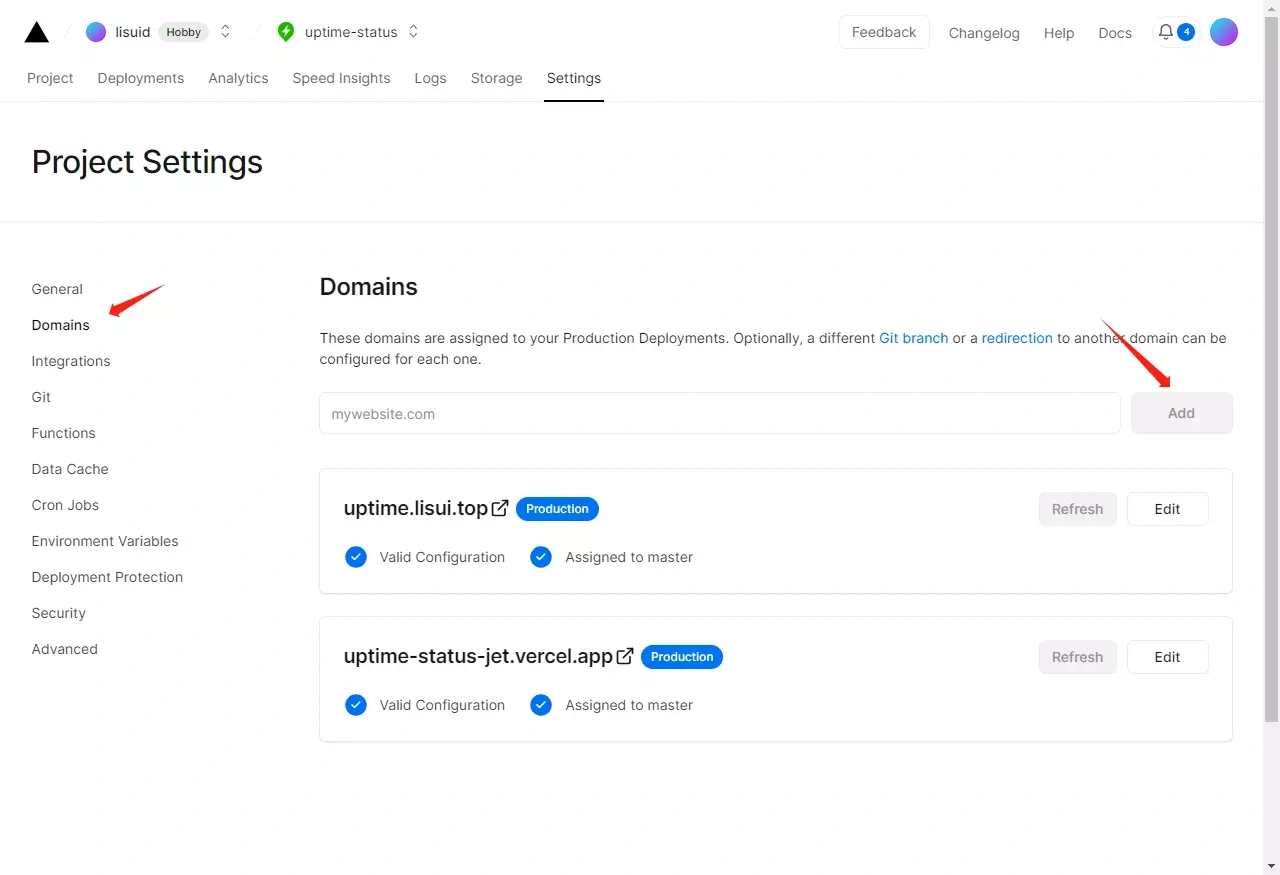Click the page vertical scrollbar thumb
The image size is (1280, 875).
pyautogui.click(x=1271, y=370)
